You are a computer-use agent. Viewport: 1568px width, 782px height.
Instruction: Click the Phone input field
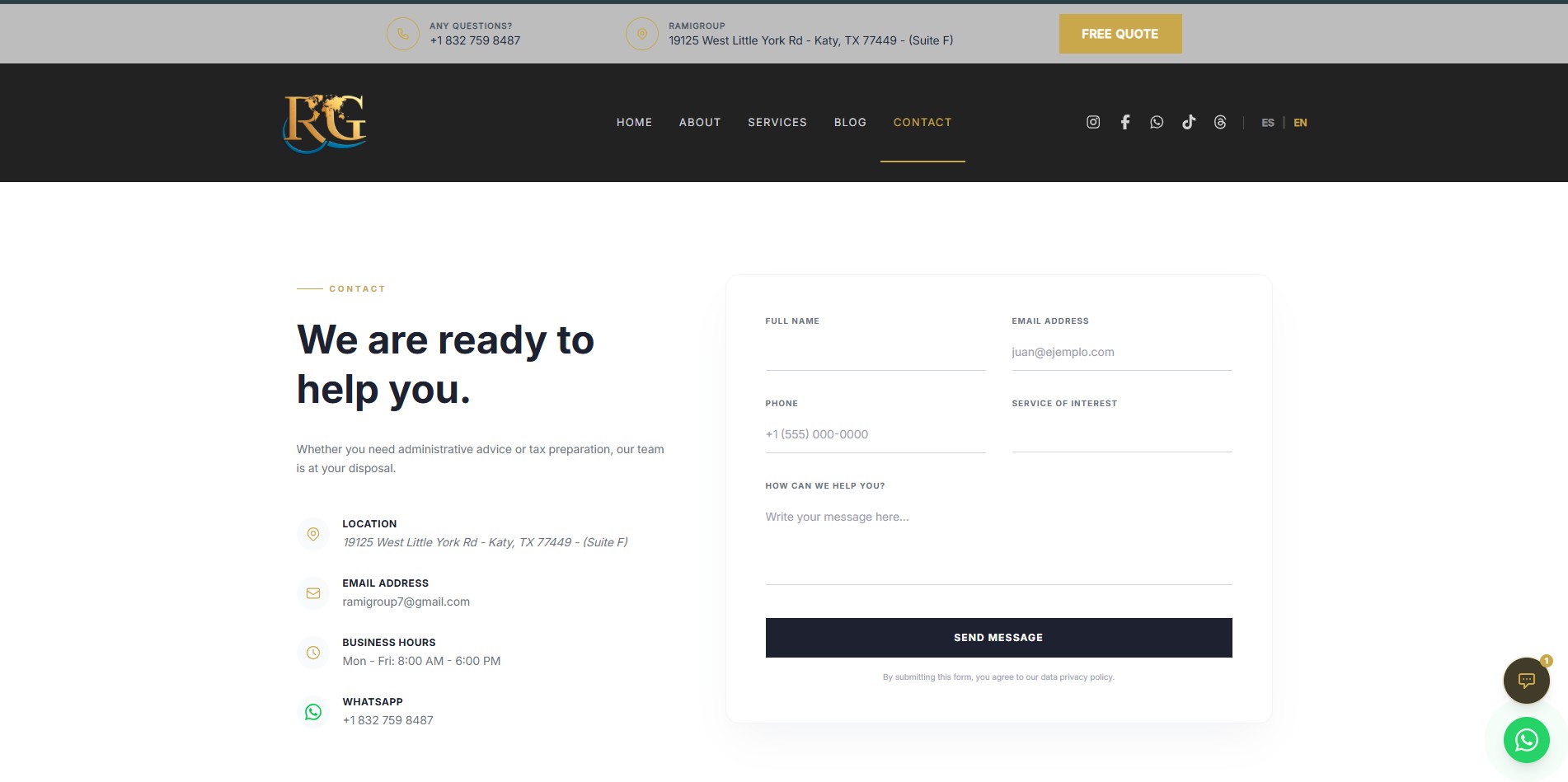876,434
